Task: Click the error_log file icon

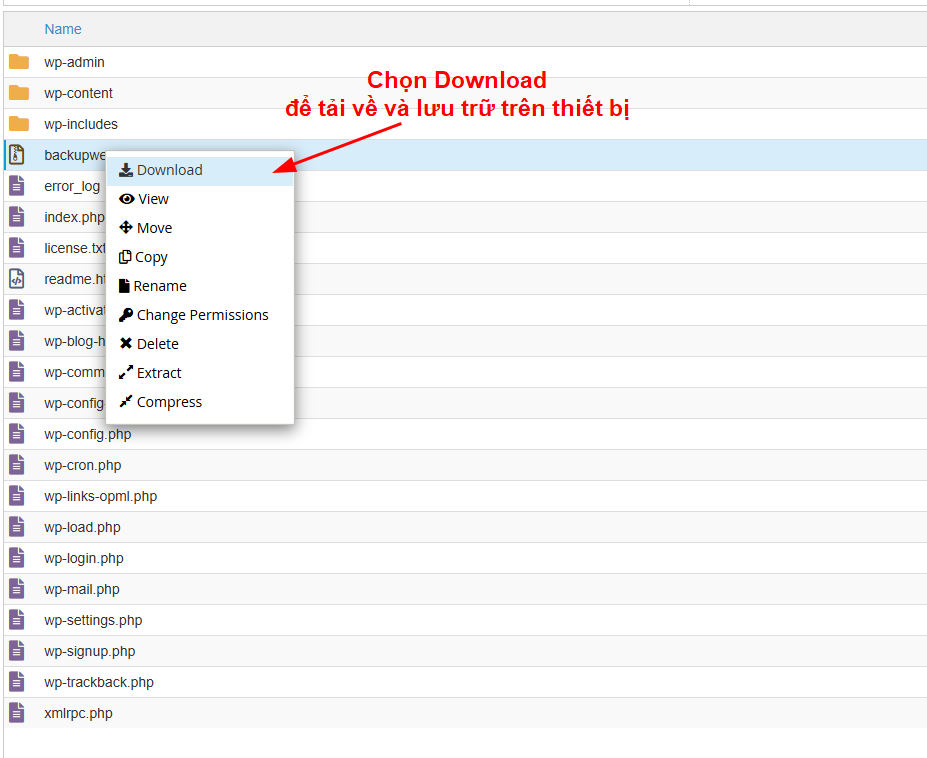Action: (17, 186)
